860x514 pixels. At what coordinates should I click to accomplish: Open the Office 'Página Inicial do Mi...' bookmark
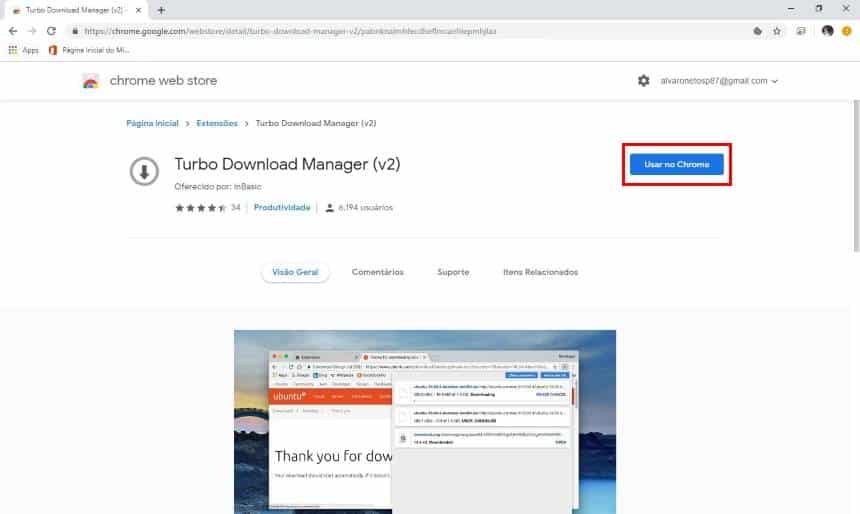(x=89, y=50)
